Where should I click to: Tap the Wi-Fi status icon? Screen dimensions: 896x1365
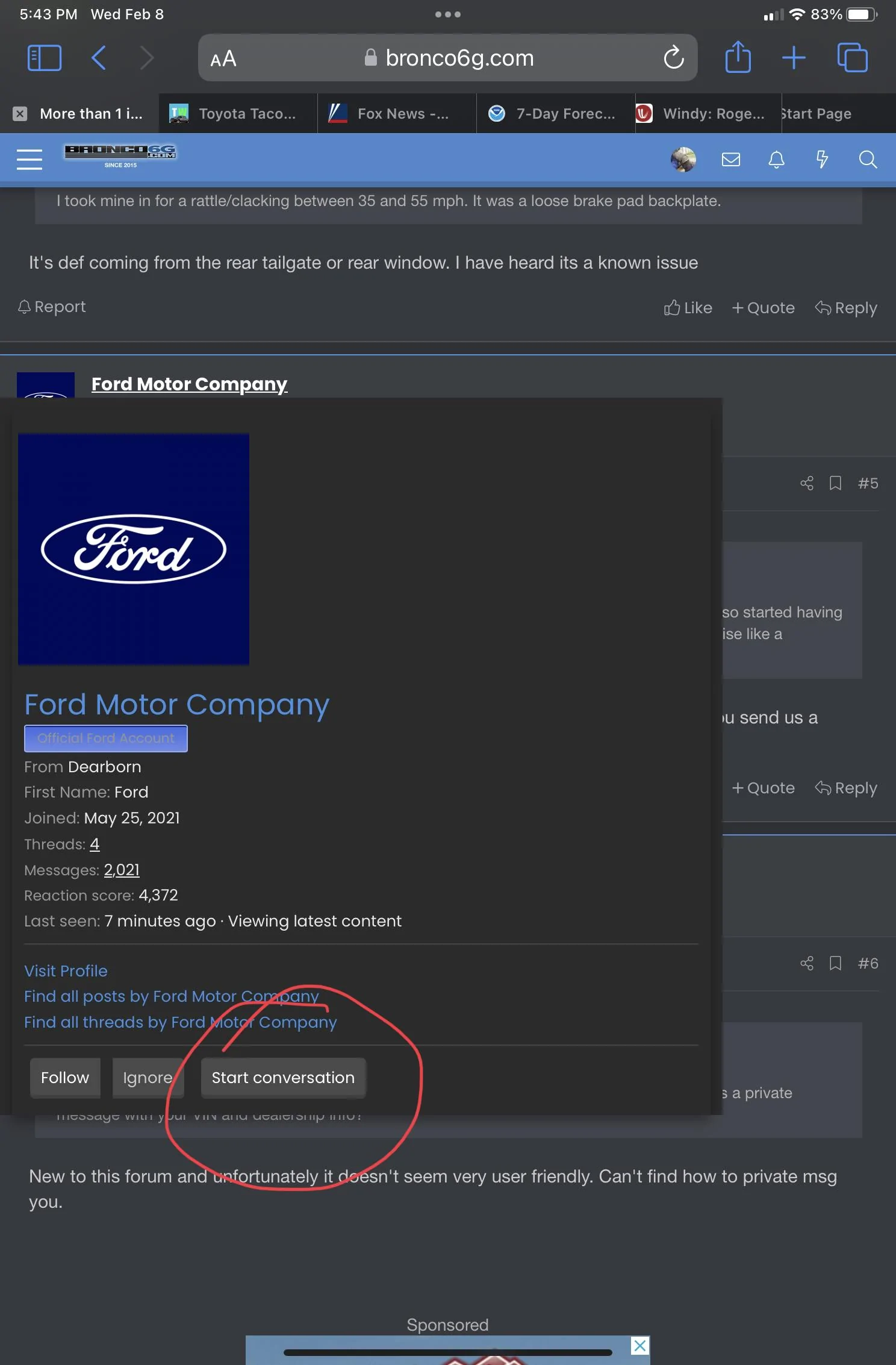point(797,14)
